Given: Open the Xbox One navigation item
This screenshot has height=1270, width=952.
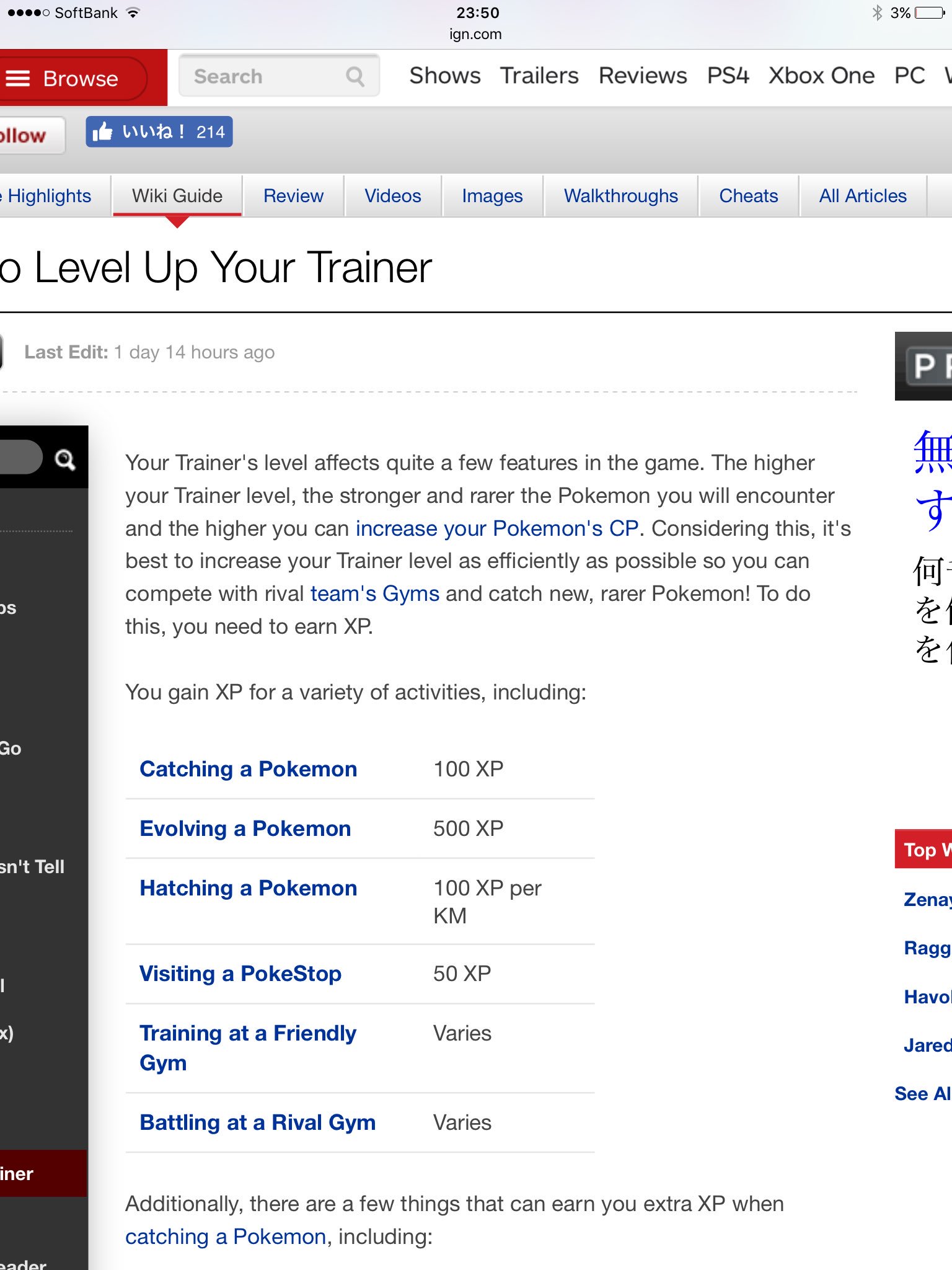Looking at the screenshot, I should click(822, 76).
